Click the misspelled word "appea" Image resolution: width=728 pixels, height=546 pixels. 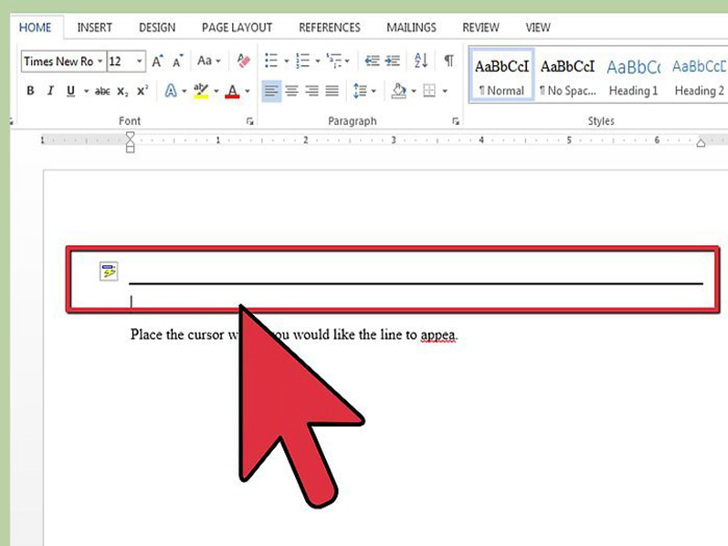[x=438, y=335]
